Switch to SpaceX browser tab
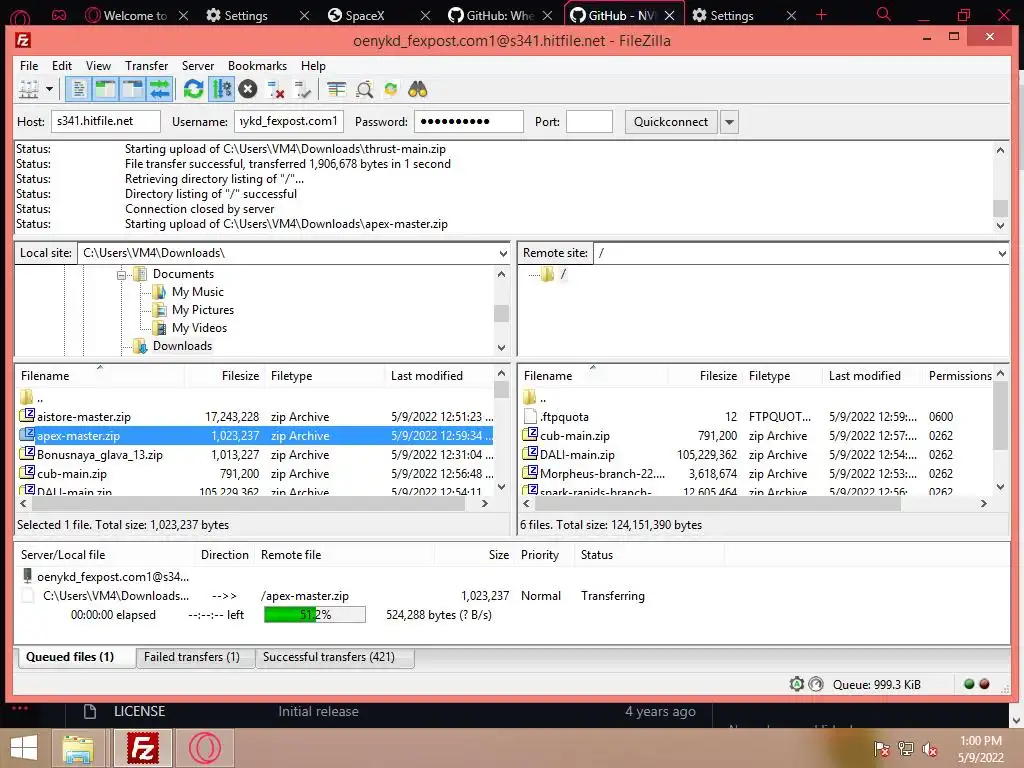1024x768 pixels. (x=378, y=15)
